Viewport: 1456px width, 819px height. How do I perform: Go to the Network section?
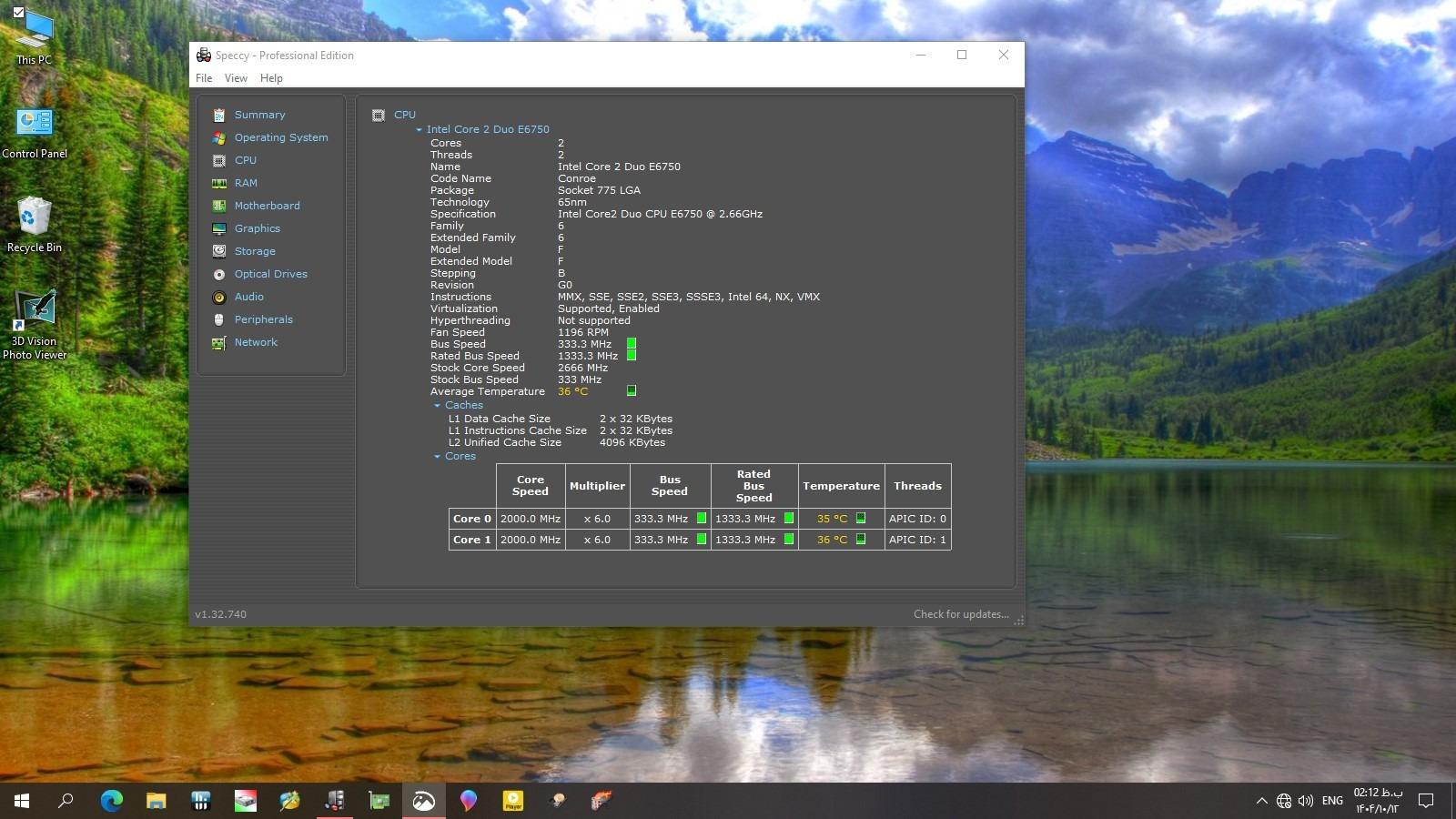point(256,342)
